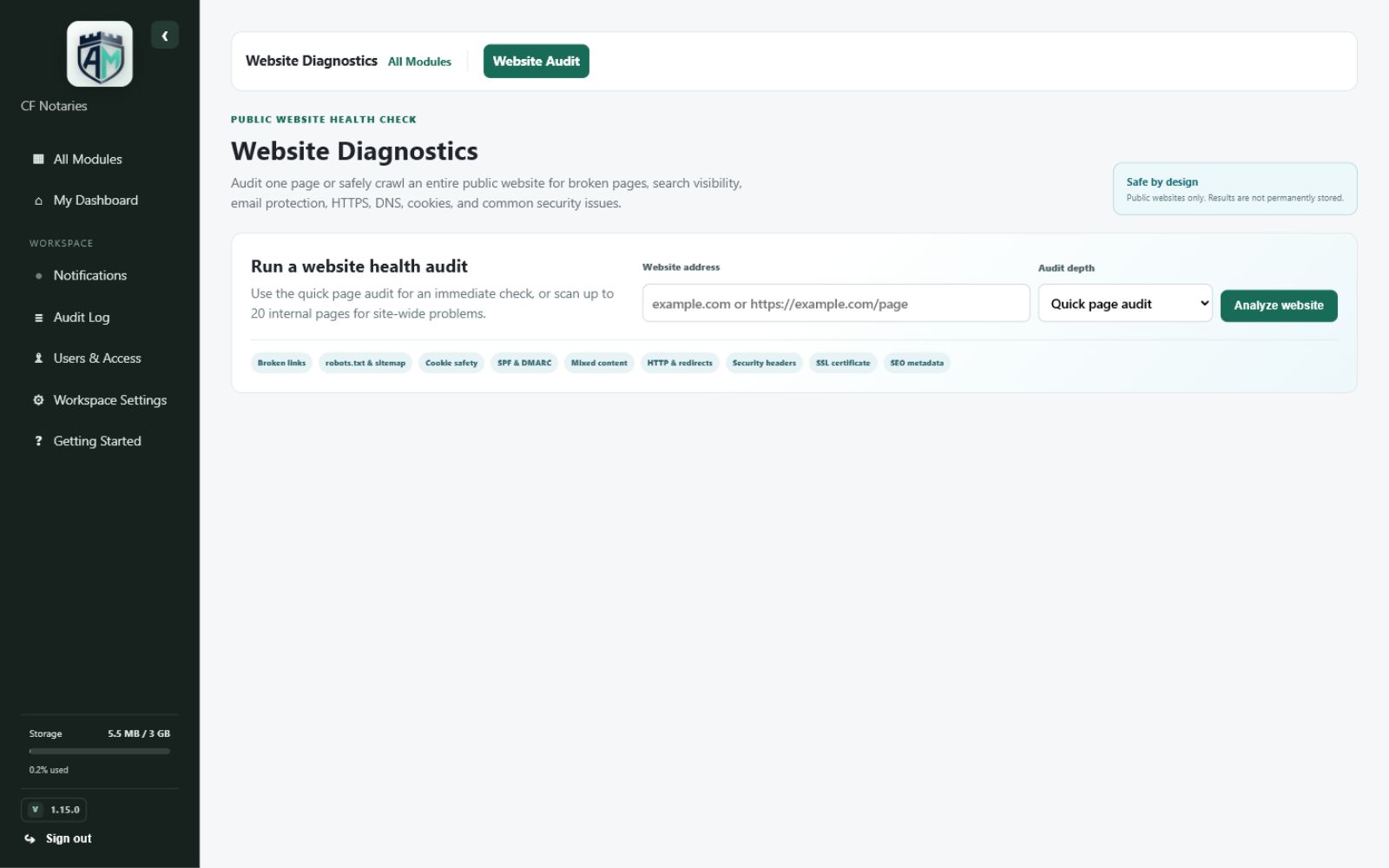Click the Security headers tag
The height and width of the screenshot is (868, 1389).
point(764,363)
